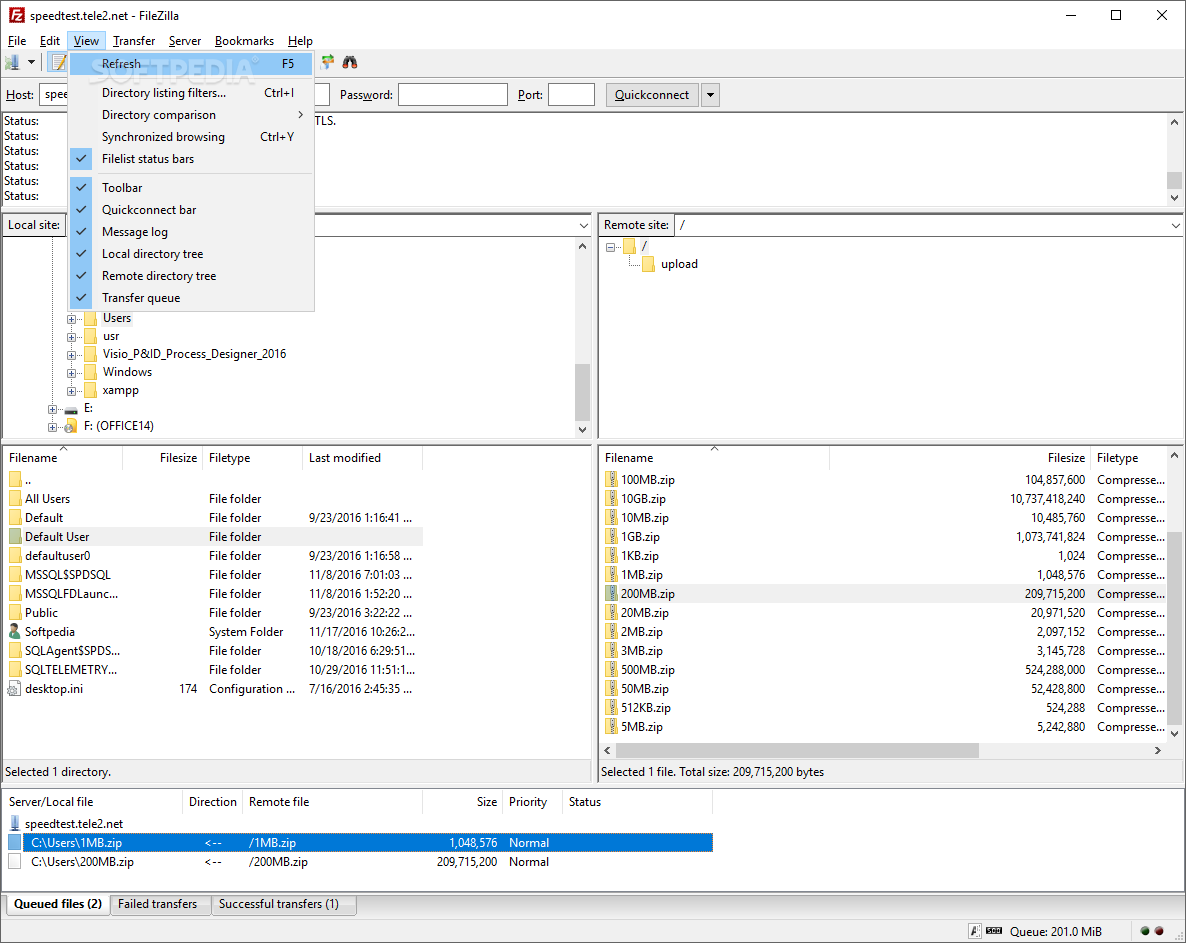Click the green activity indicator light
Viewport: 1186px width, 943px height.
click(1145, 931)
